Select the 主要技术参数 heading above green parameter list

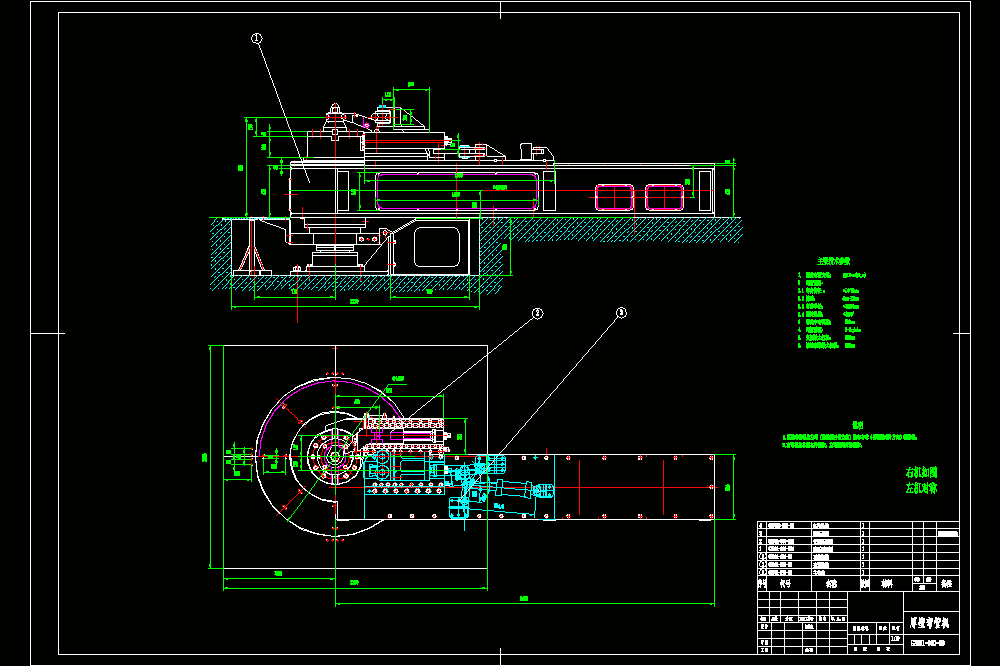pos(834,261)
